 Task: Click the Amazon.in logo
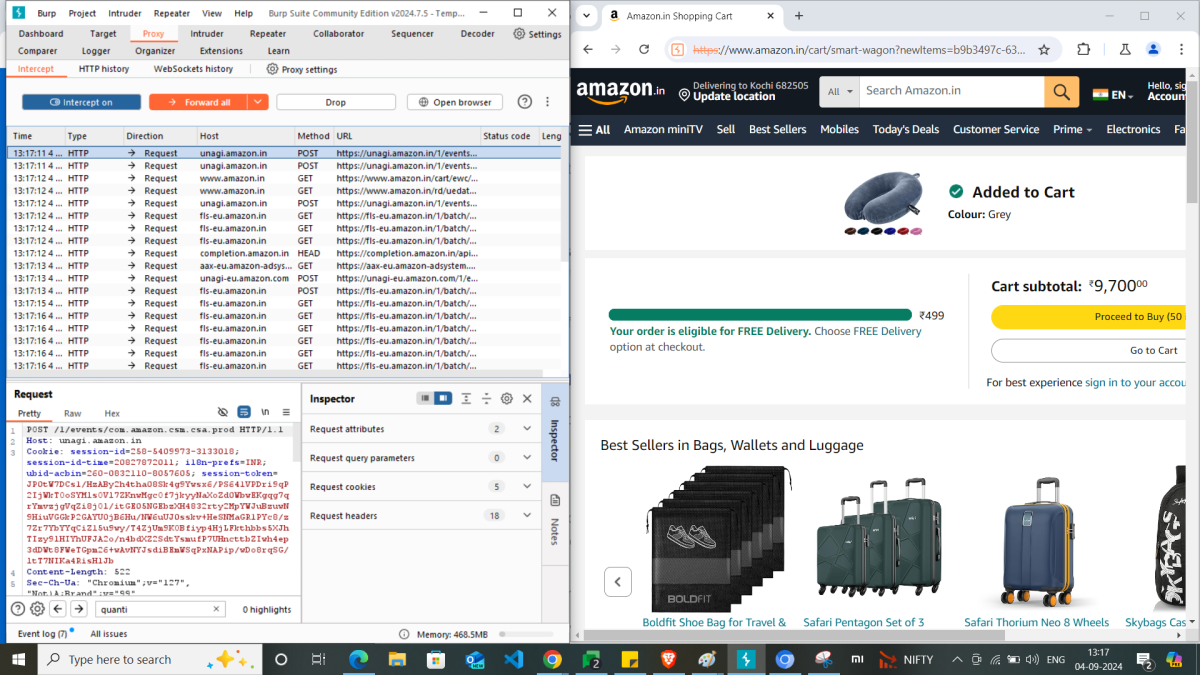point(621,92)
